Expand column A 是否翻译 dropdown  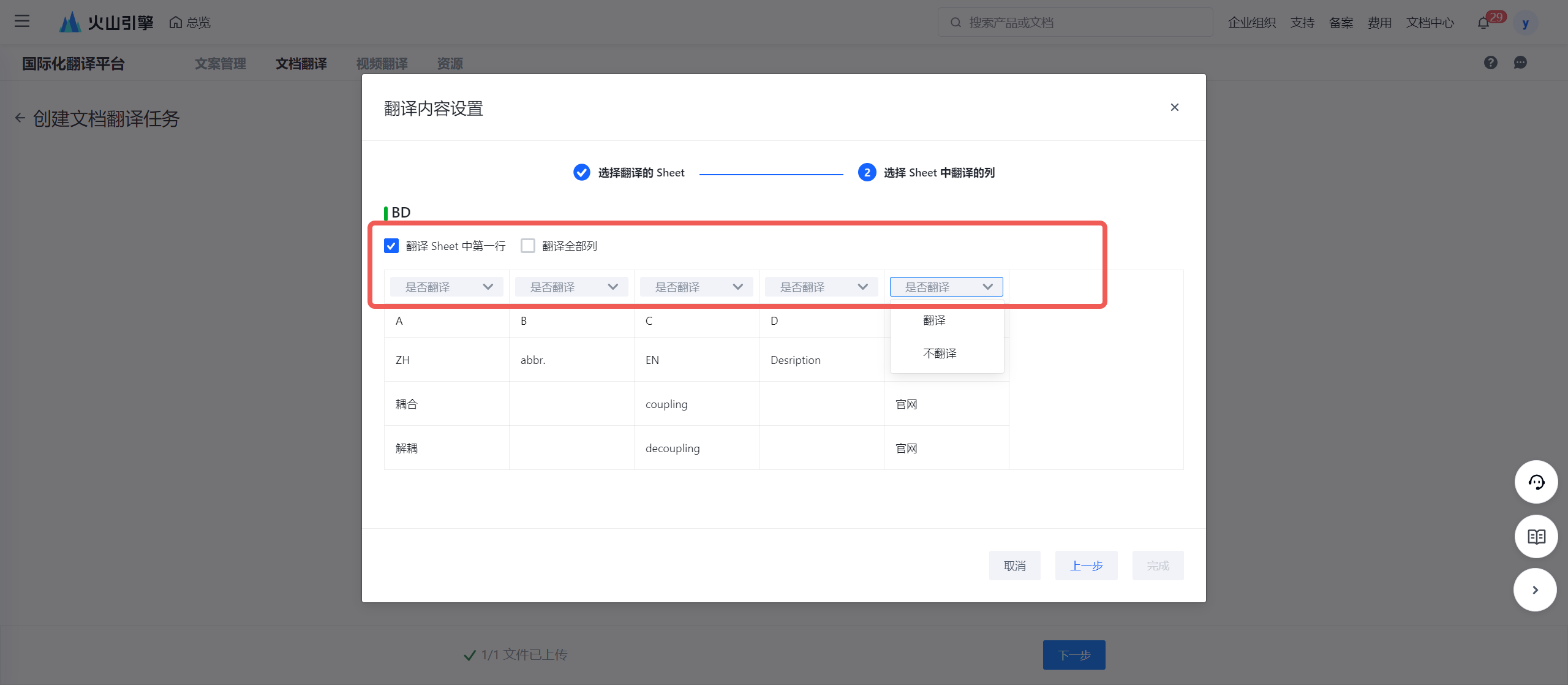point(447,287)
